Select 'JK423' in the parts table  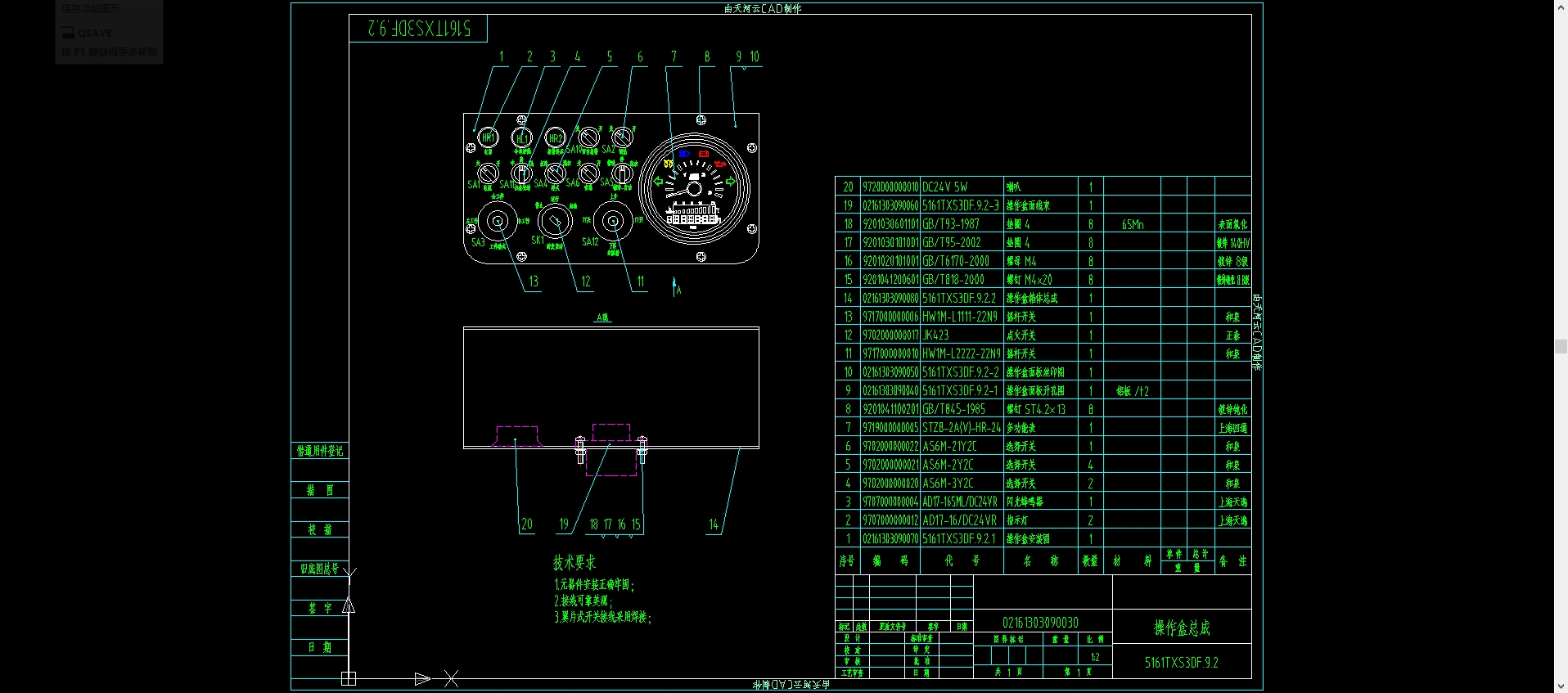(x=936, y=335)
